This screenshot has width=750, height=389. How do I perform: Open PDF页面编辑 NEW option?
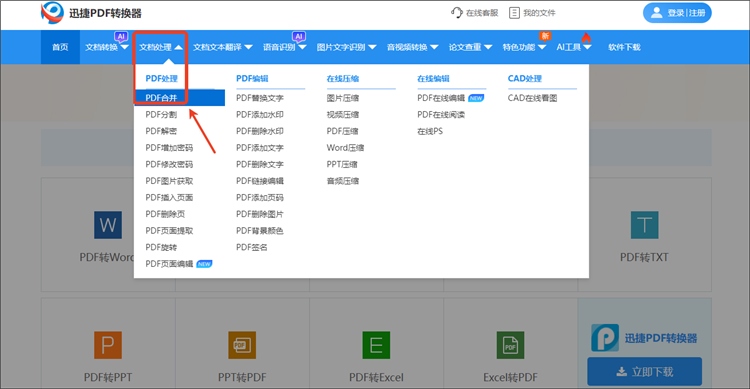tap(178, 264)
